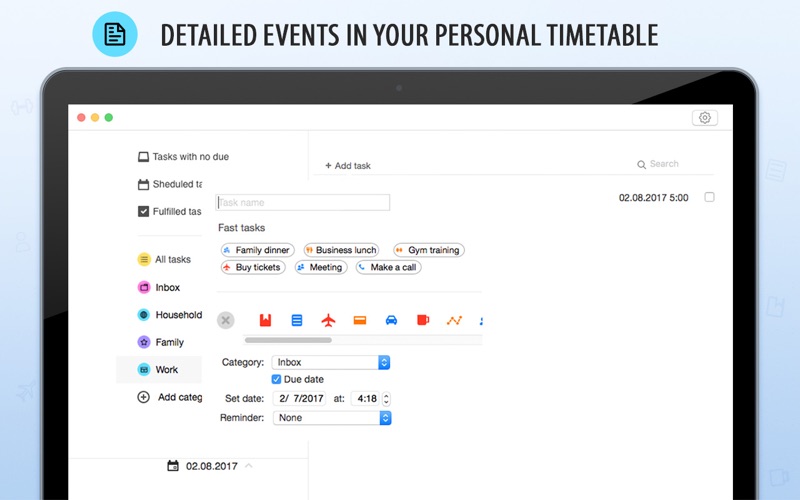Open the Household category
This screenshot has width=800, height=500.
coord(170,315)
